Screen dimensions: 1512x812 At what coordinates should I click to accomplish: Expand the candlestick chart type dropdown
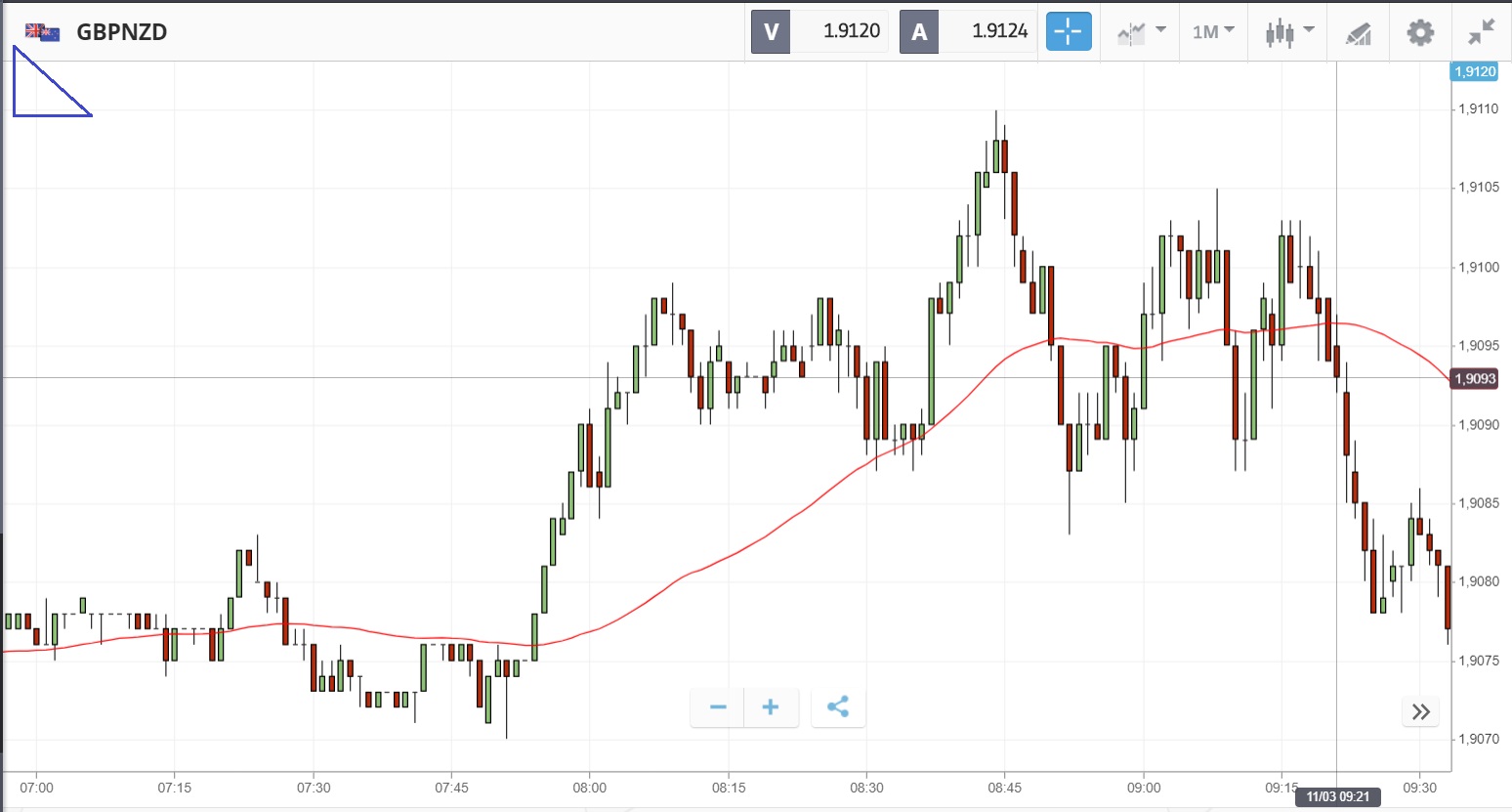coord(1289,32)
